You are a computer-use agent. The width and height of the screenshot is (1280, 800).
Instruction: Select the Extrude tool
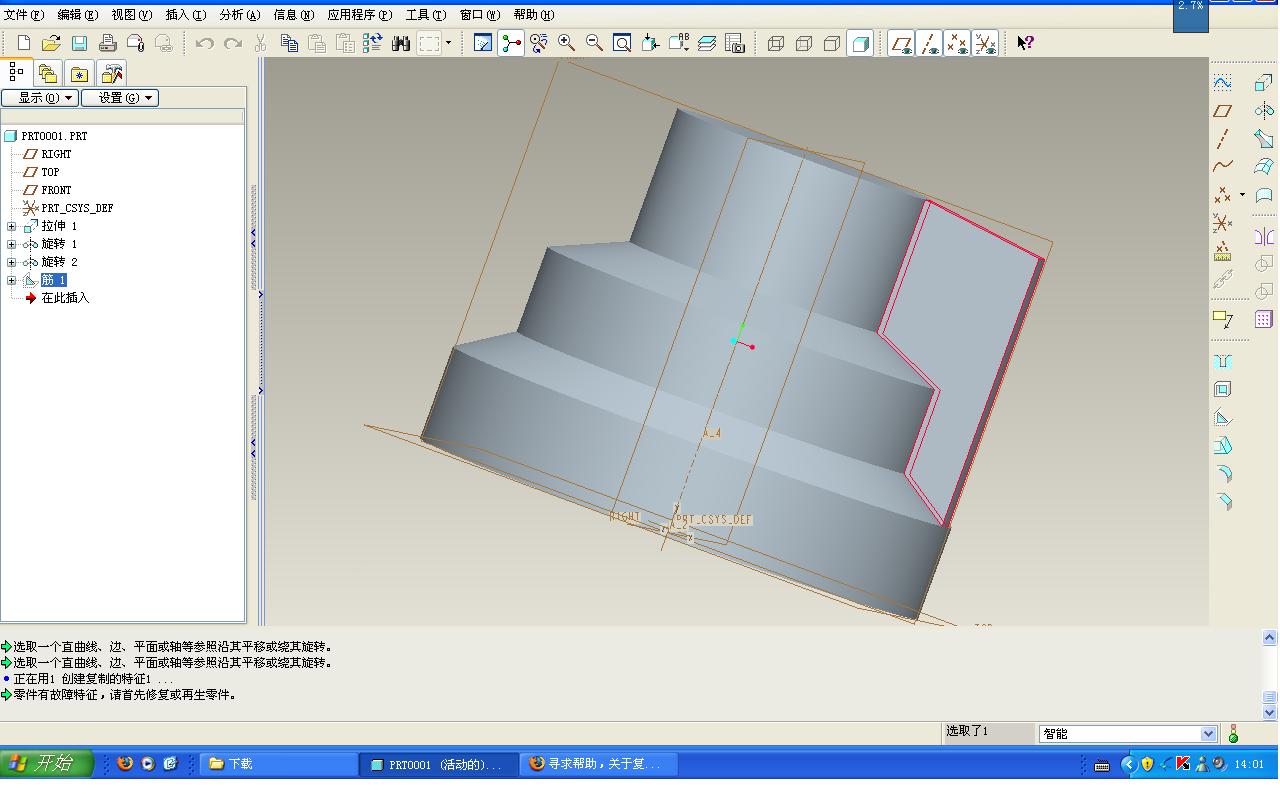tap(1264, 83)
